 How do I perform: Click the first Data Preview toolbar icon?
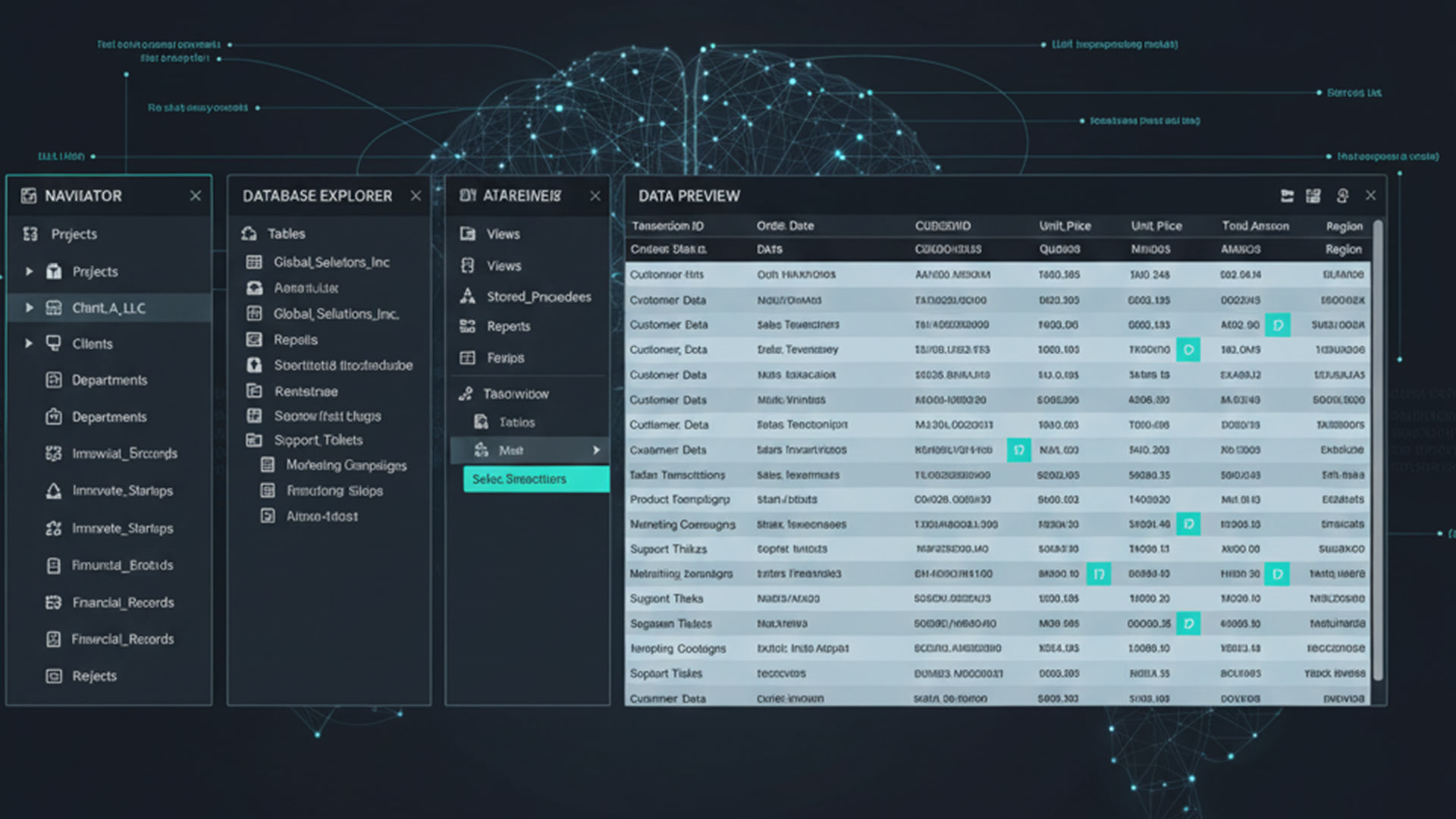pyautogui.click(x=1287, y=196)
